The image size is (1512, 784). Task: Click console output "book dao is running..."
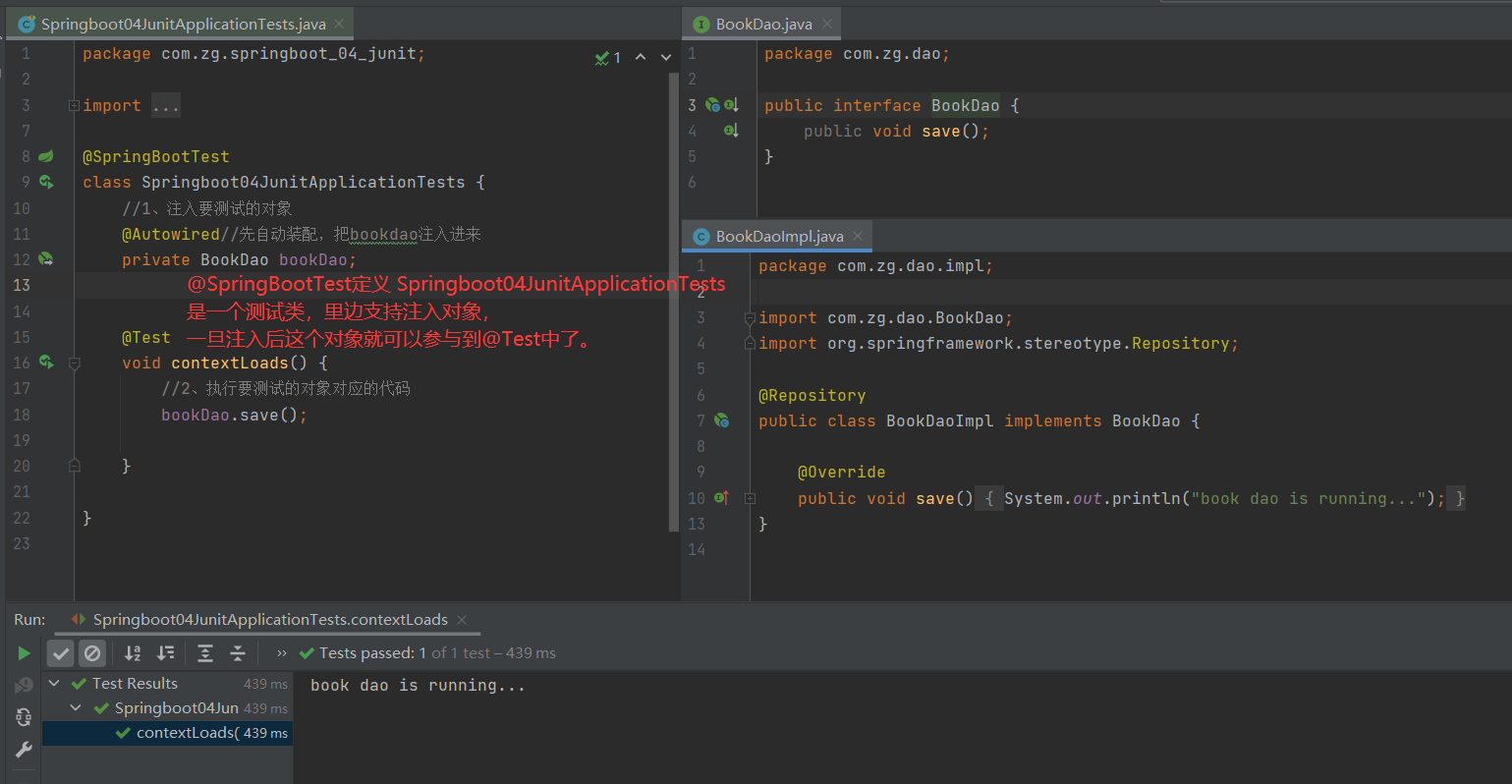419,686
